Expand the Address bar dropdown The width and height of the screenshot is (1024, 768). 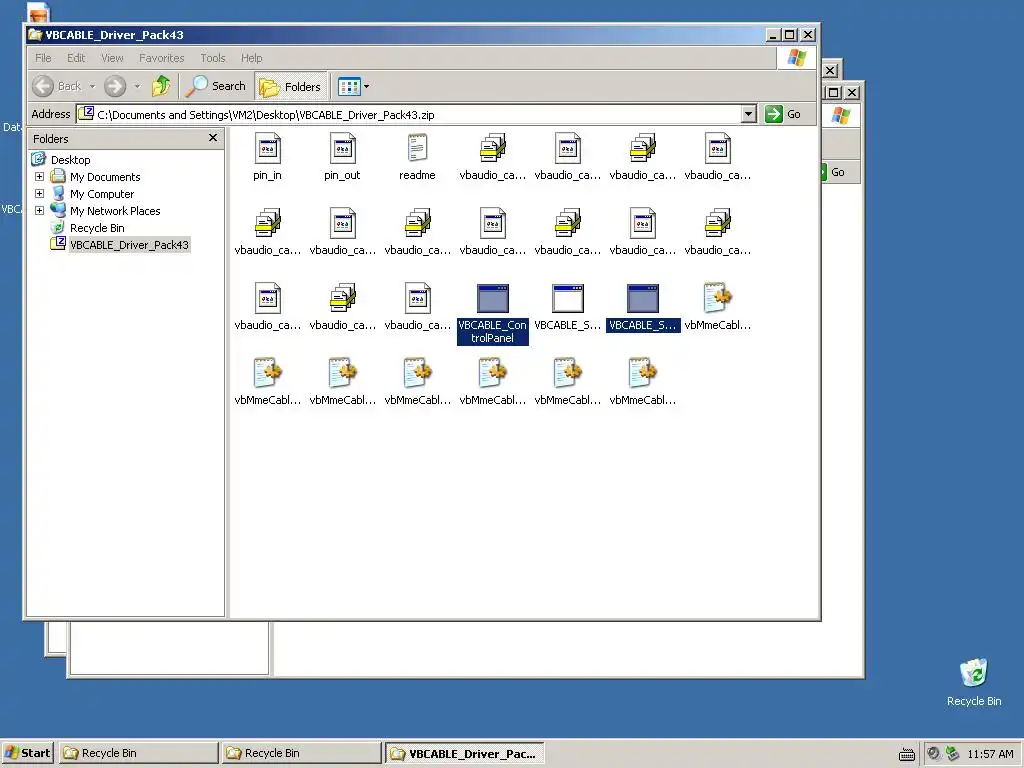[x=749, y=114]
